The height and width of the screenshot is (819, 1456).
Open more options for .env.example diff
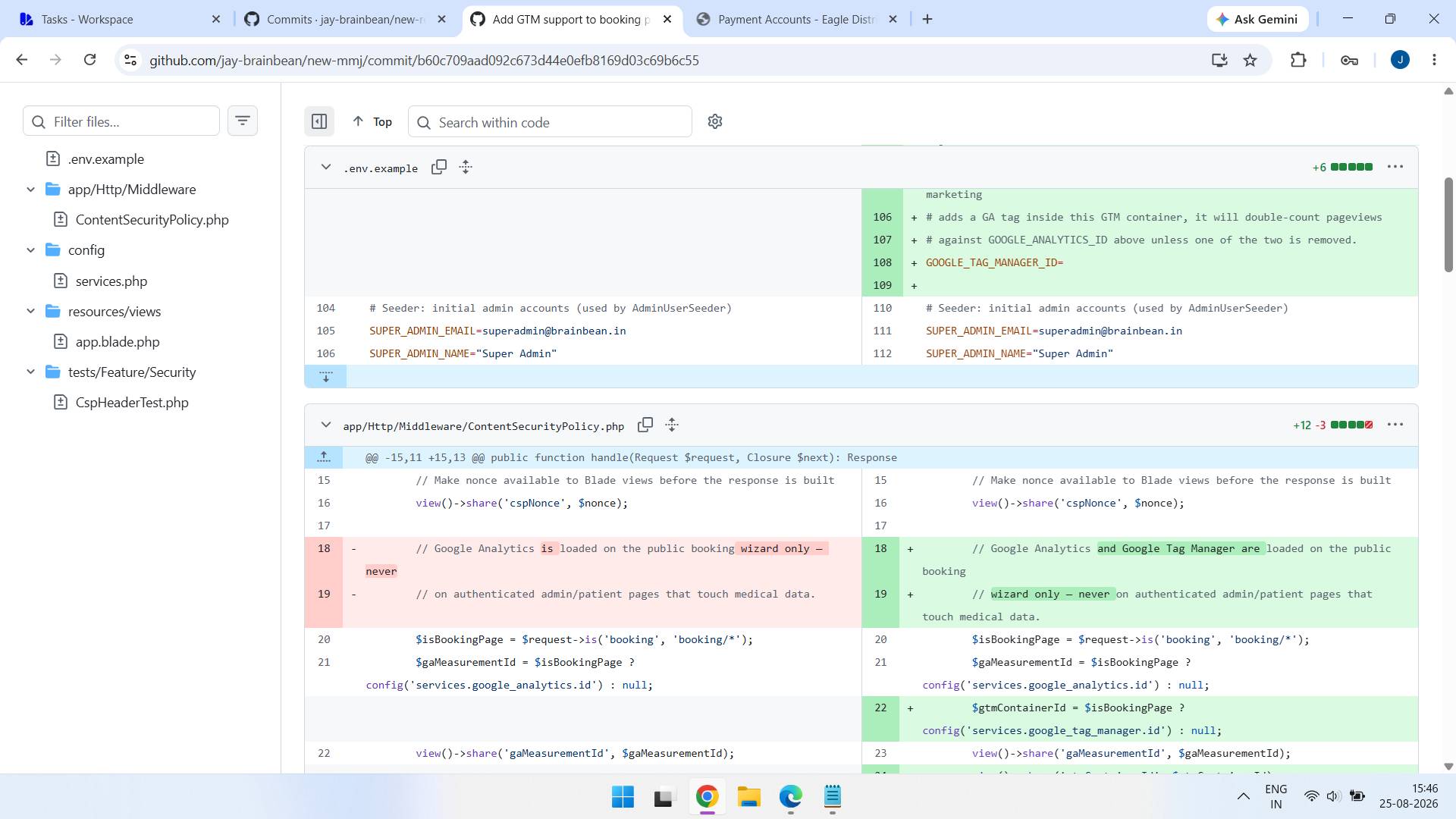1395,167
